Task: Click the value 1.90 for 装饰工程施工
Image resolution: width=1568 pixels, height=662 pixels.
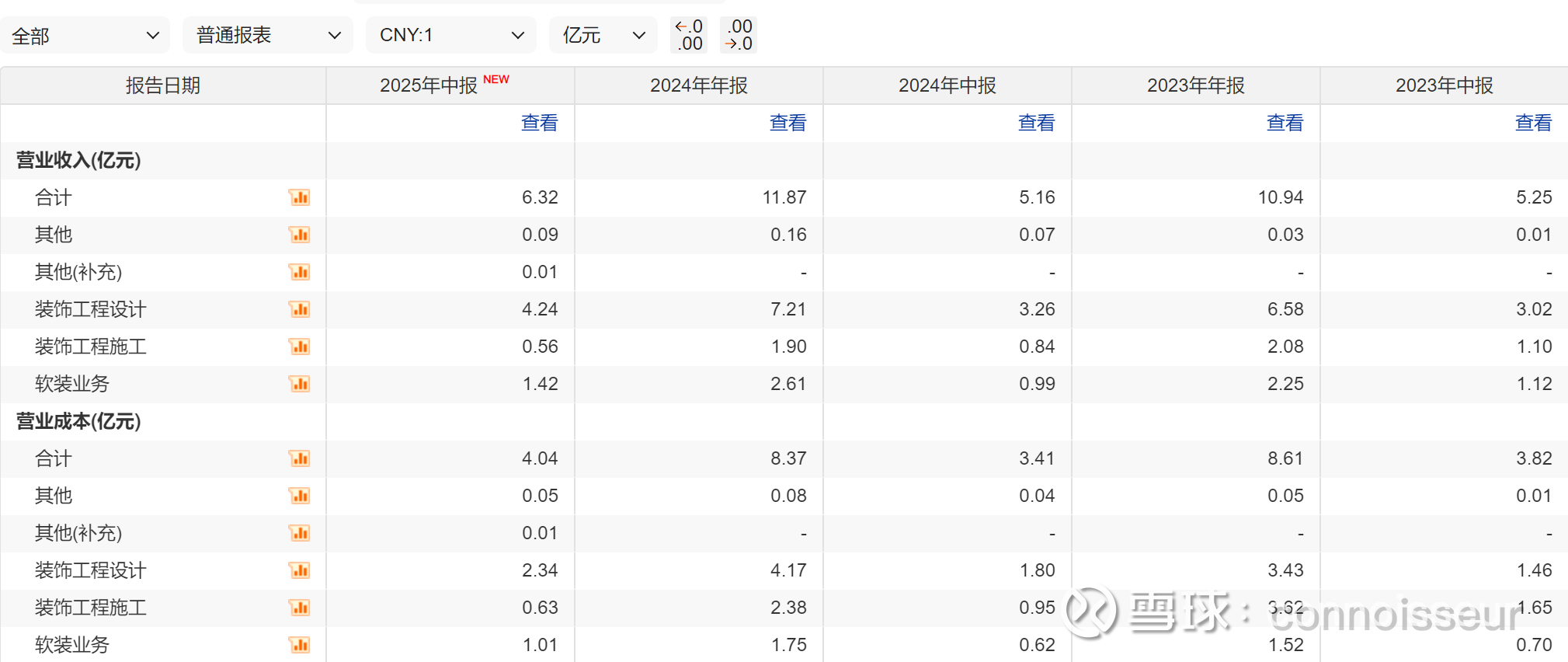Action: point(788,347)
